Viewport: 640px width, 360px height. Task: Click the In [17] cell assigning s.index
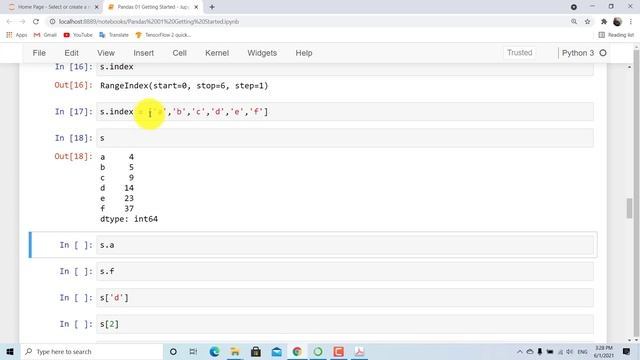point(345,112)
